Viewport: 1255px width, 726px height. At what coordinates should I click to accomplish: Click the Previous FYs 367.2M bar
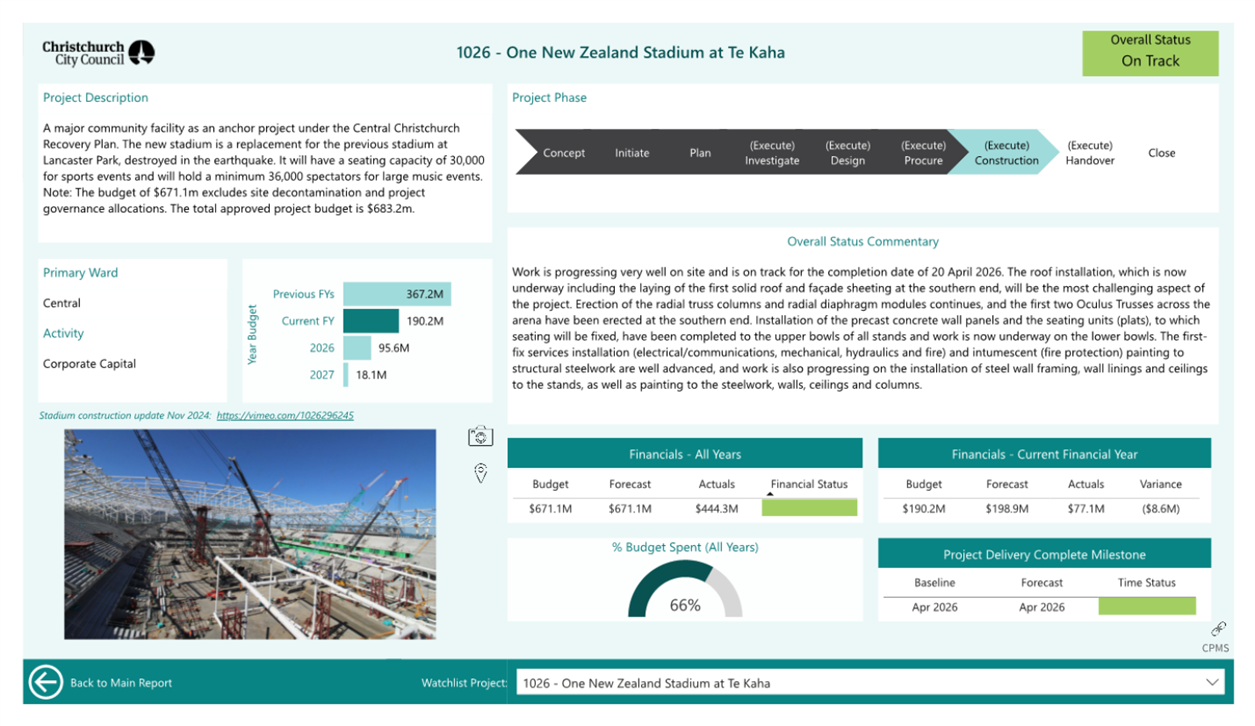click(397, 294)
